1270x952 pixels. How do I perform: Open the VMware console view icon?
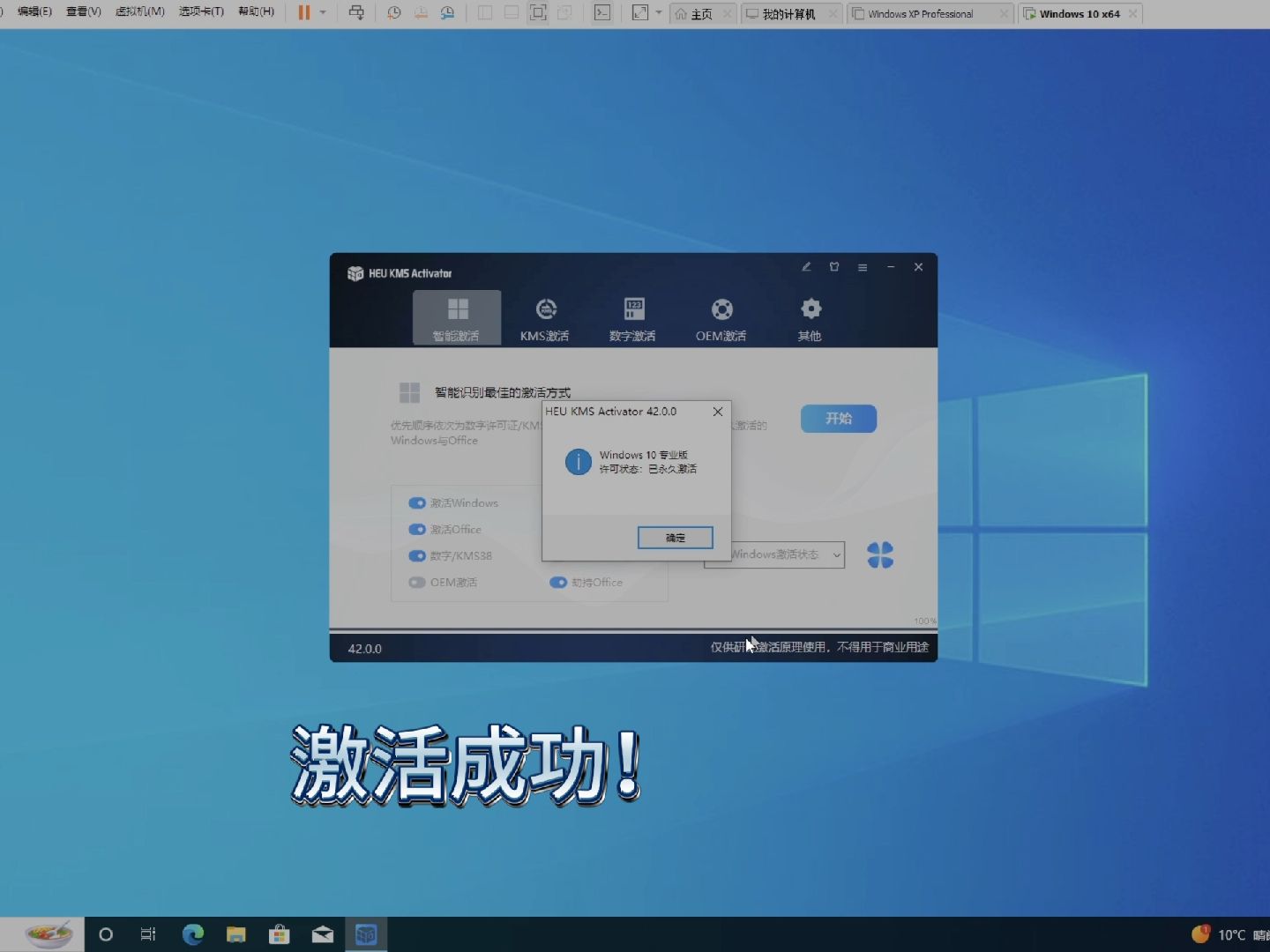(602, 12)
